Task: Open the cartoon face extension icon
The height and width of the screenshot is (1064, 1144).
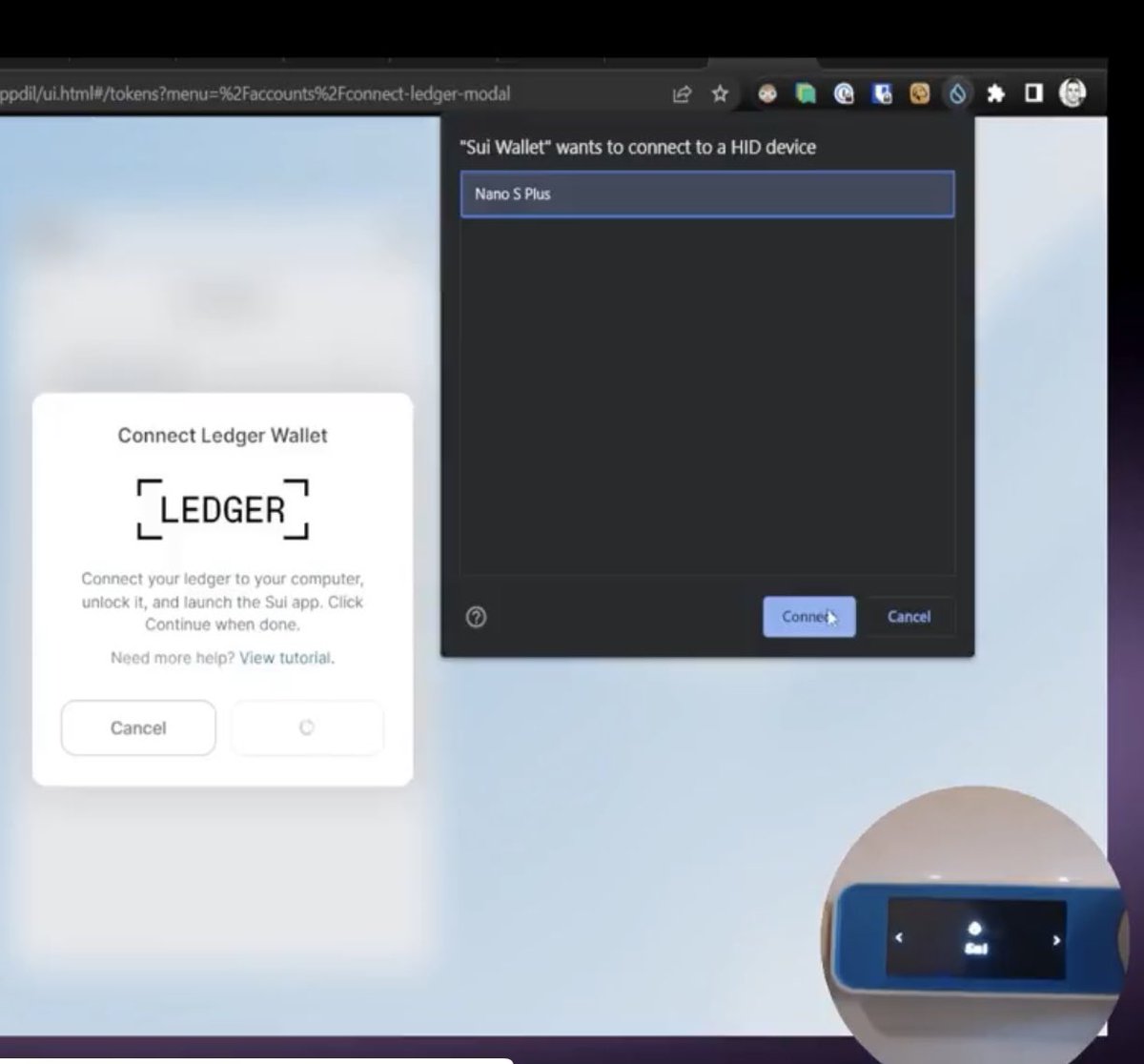Action: [x=767, y=93]
